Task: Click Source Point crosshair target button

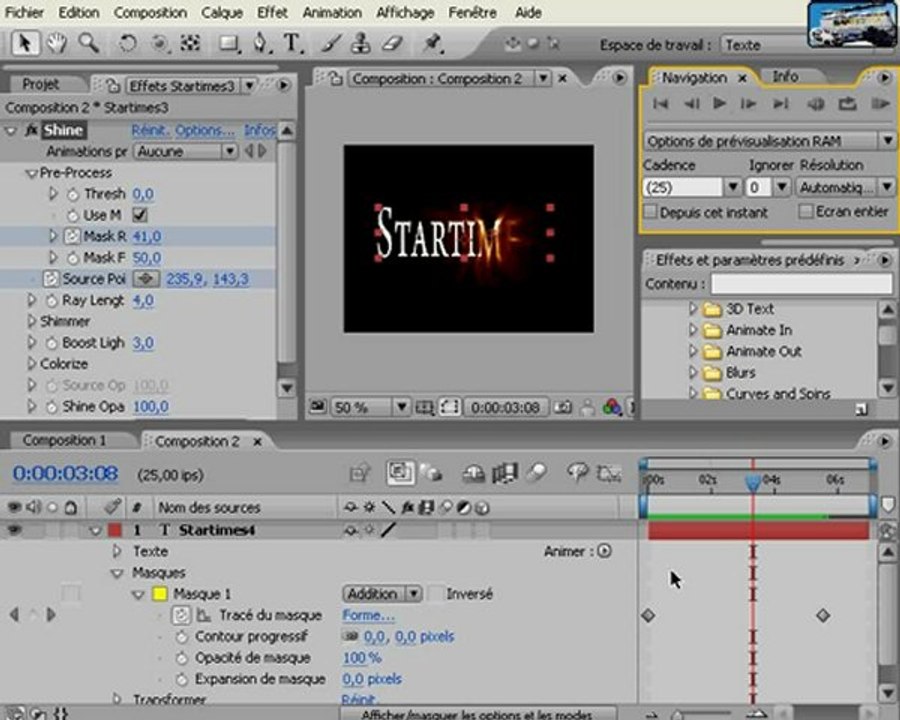Action: [x=146, y=279]
